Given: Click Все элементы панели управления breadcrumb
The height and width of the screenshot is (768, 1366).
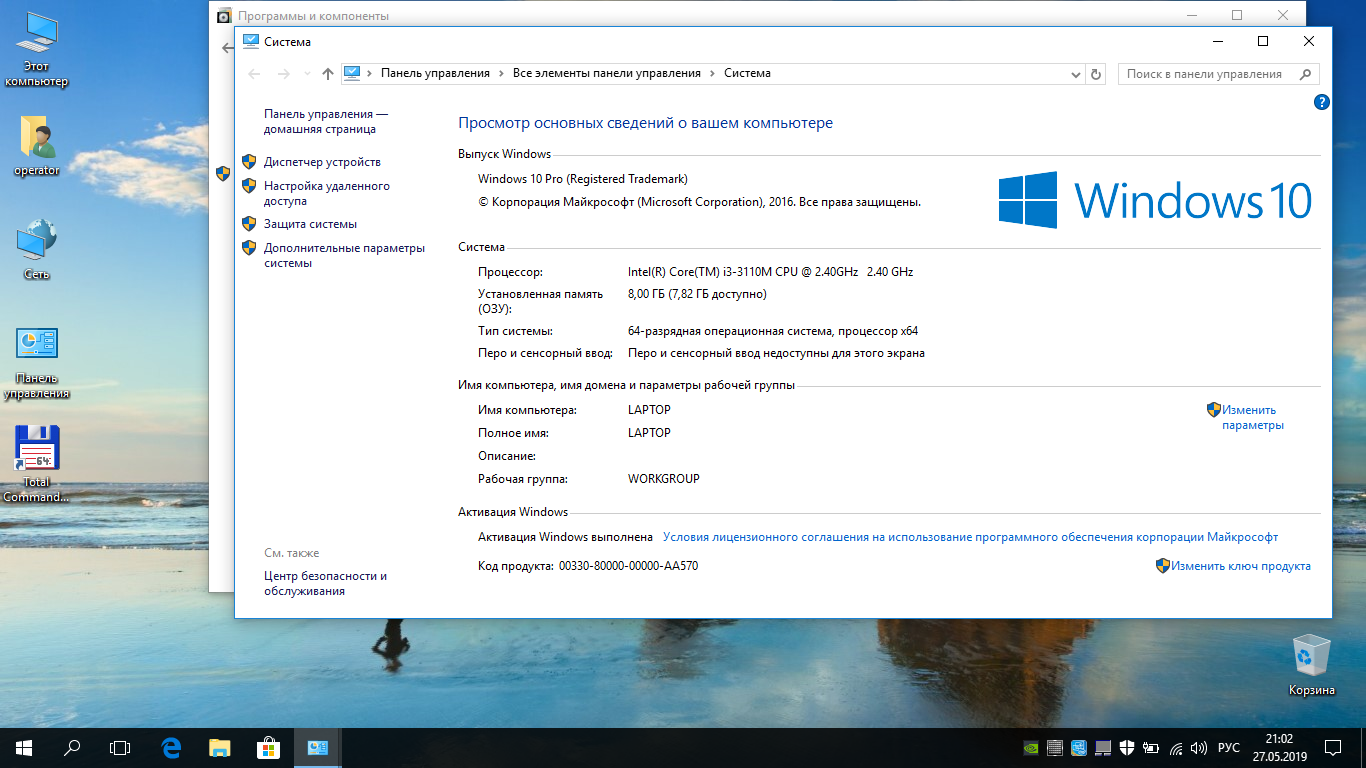Looking at the screenshot, I should [607, 73].
